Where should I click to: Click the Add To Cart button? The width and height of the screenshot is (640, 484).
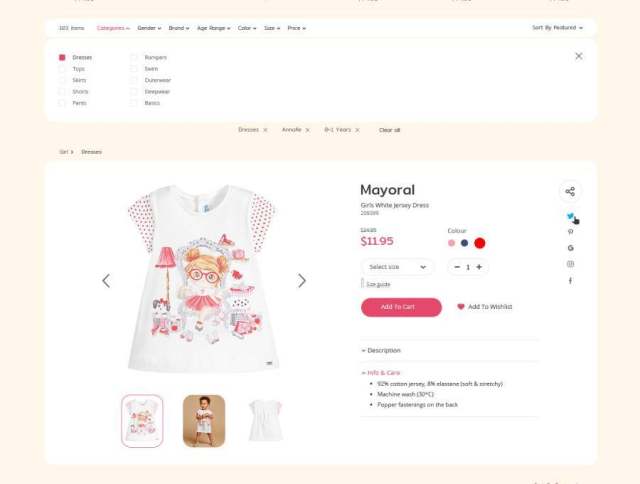[401, 307]
